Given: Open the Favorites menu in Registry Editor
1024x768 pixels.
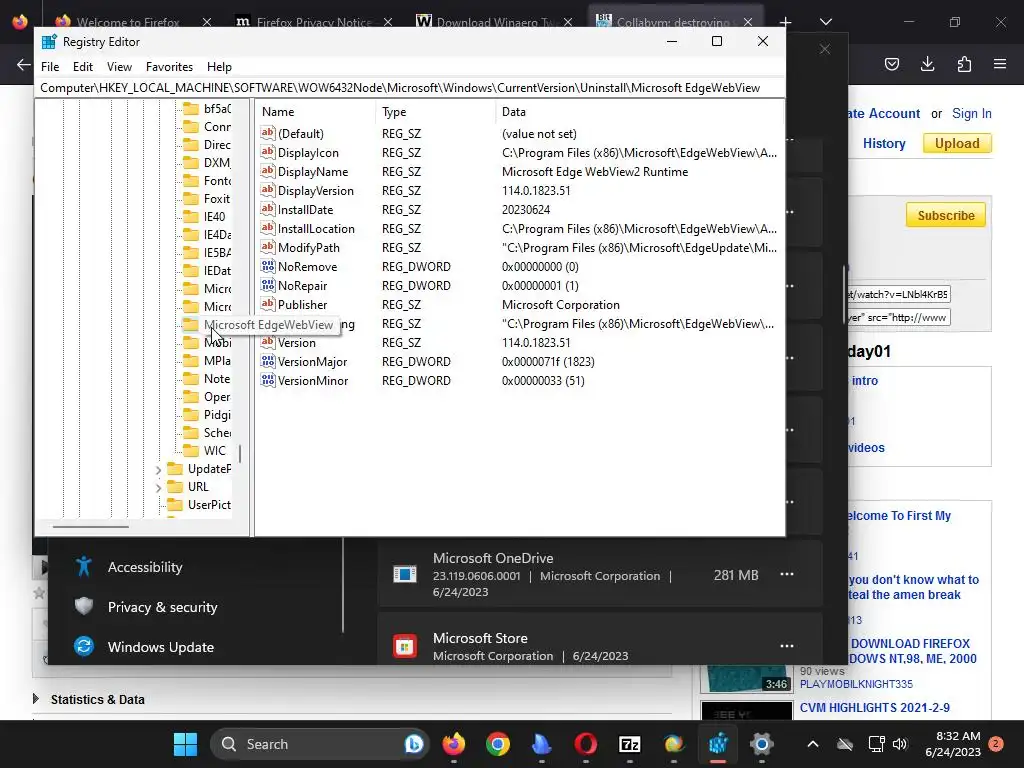Looking at the screenshot, I should point(169,67).
